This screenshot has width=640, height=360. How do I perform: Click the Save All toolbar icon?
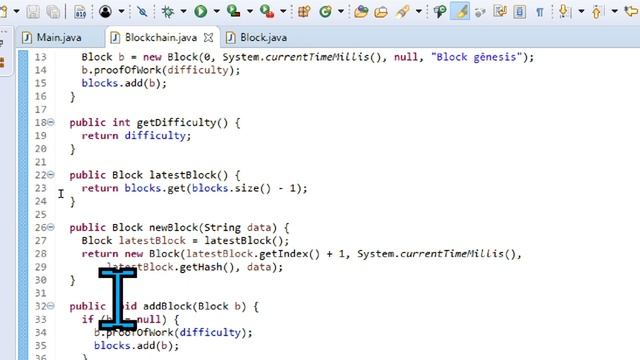coord(53,11)
